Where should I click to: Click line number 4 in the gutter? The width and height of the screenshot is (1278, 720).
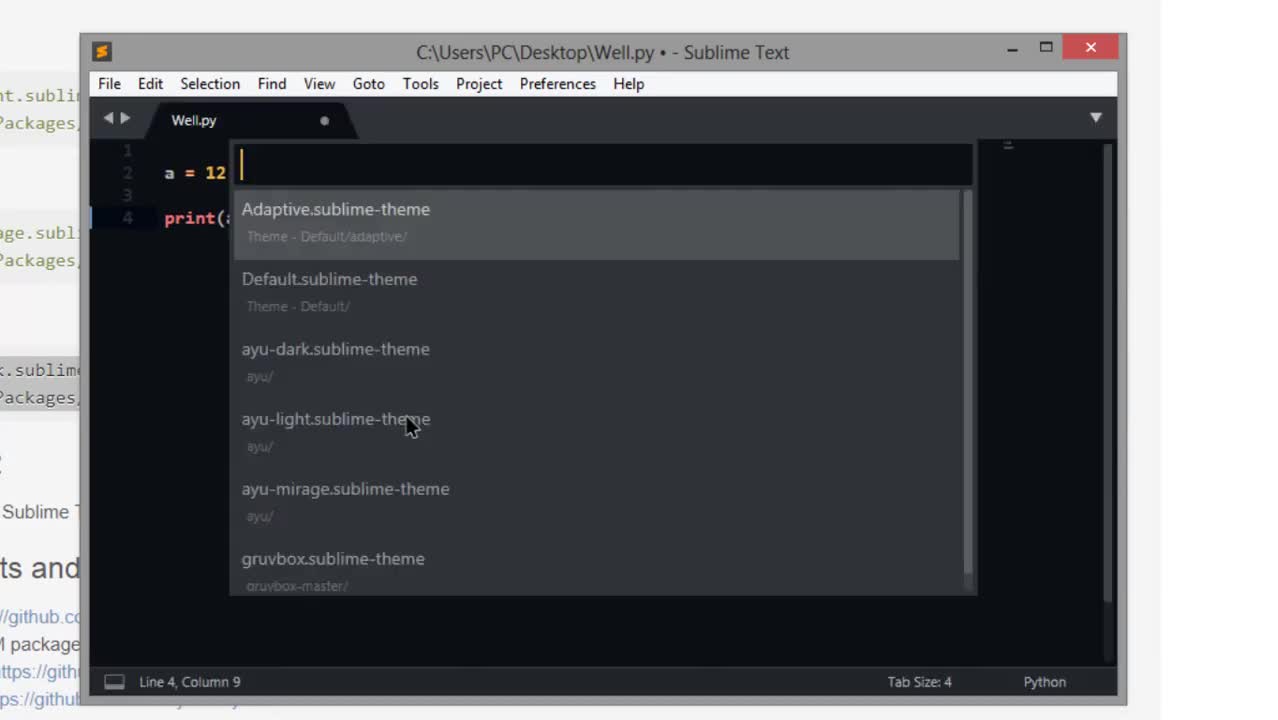coord(127,218)
